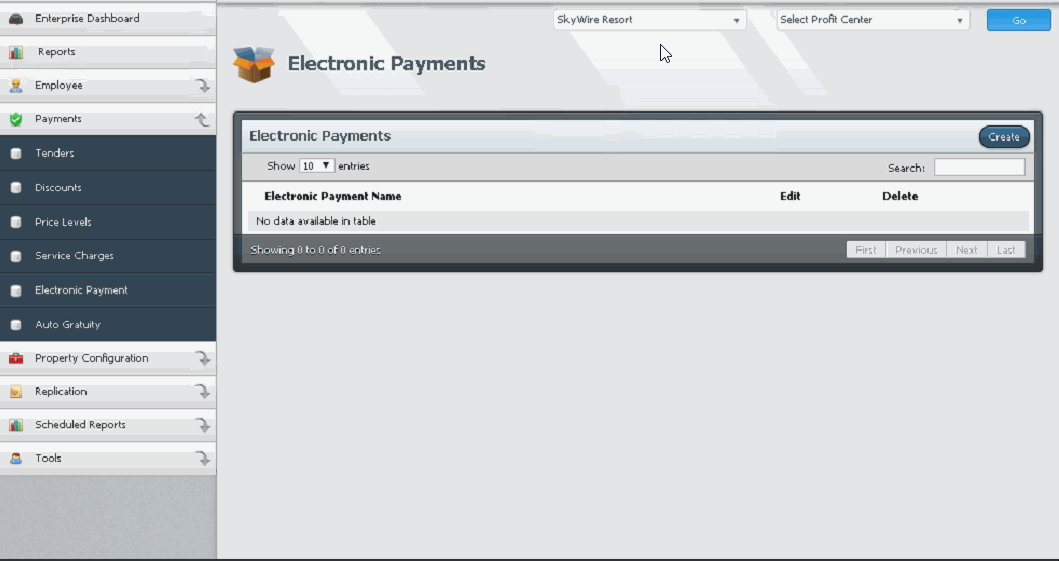Screen dimensions: 1059x561
Task: Collapse the Payments menu arrow
Action: [202, 119]
